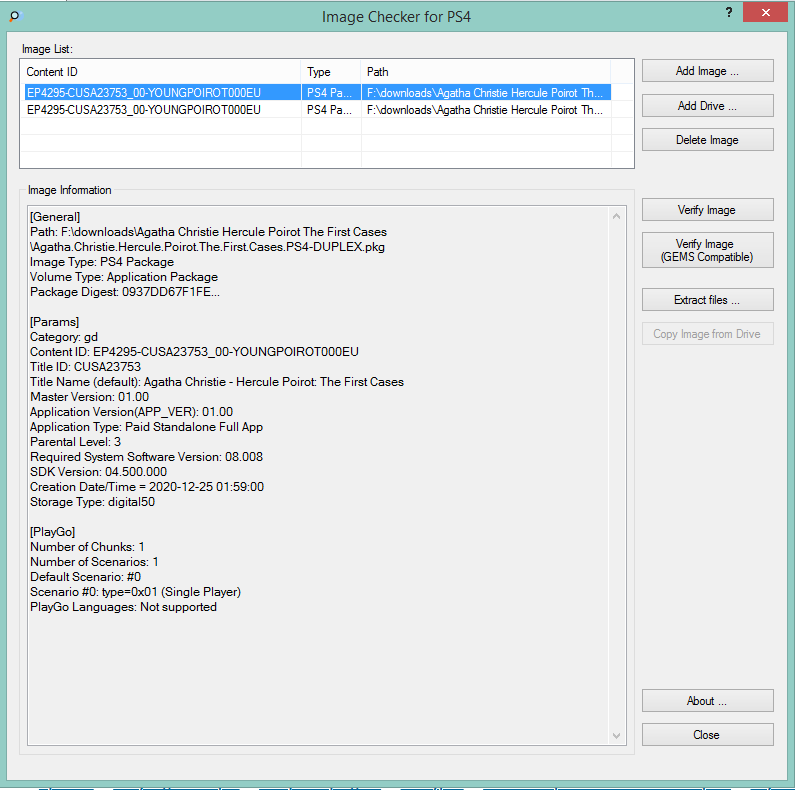Viewport: 795px width, 790px height.
Task: Click the Image Type: PS4 Package line
Action: pyautogui.click(x=102, y=262)
